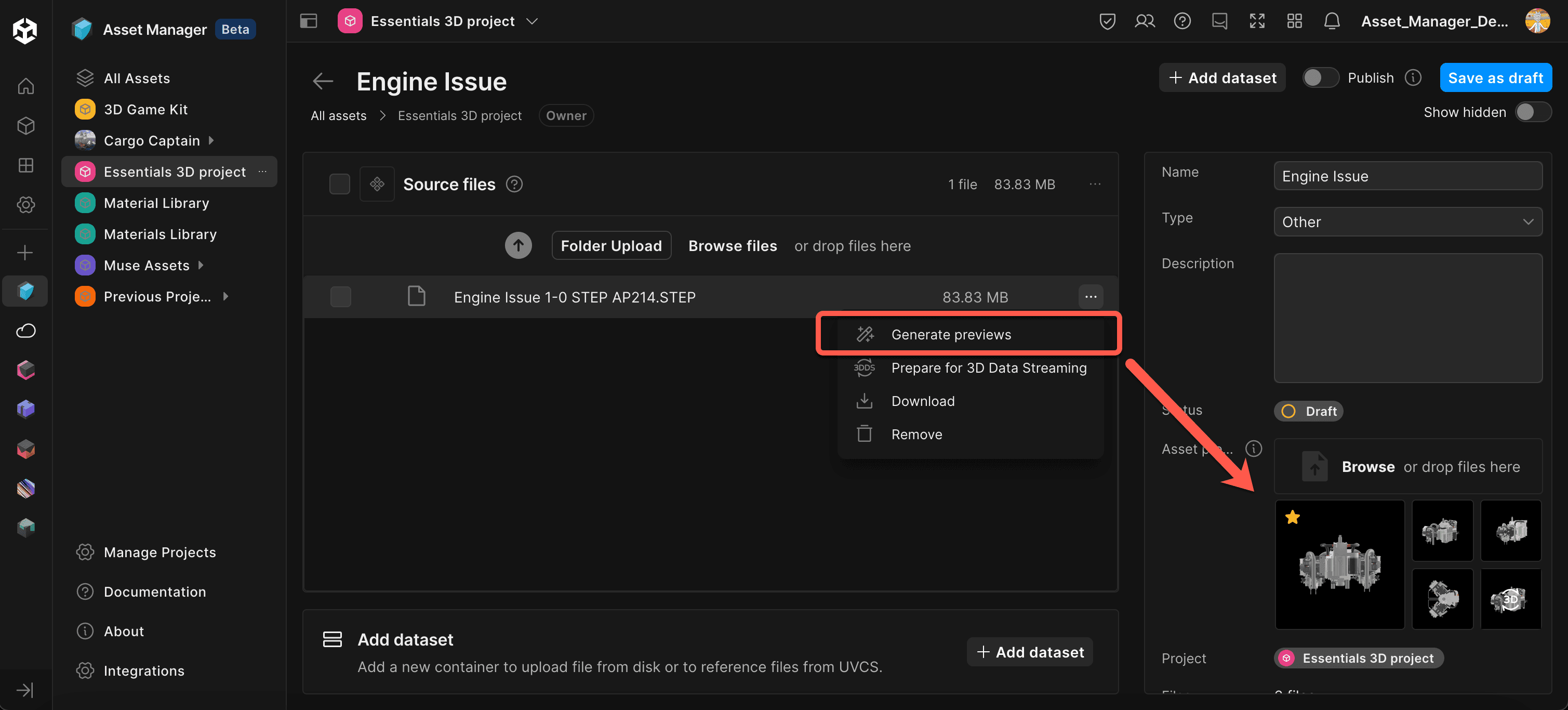Open the Type dropdown showing Other
The image size is (1568, 710).
pyautogui.click(x=1407, y=221)
